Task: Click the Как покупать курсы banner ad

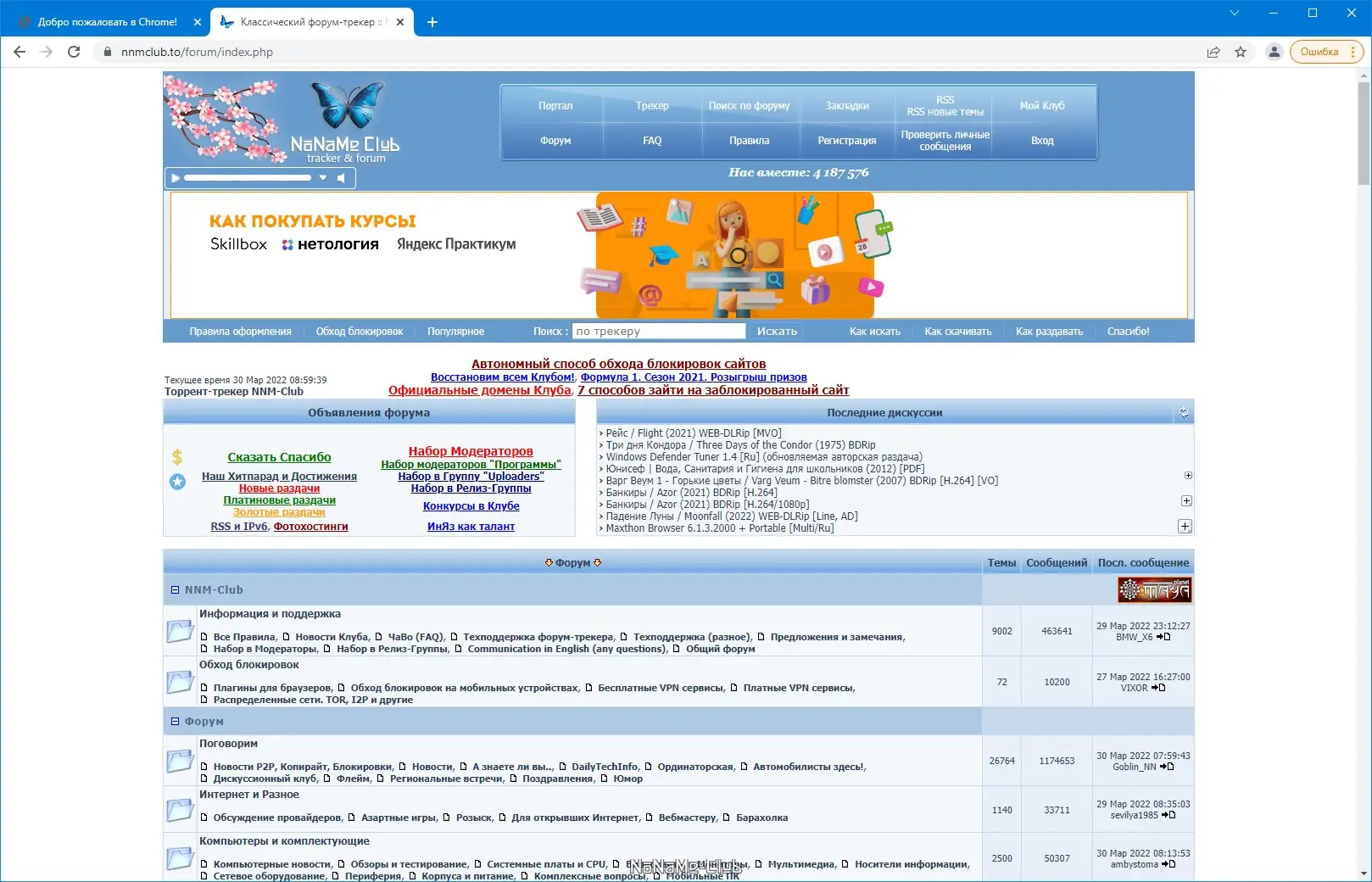Action: tap(678, 255)
